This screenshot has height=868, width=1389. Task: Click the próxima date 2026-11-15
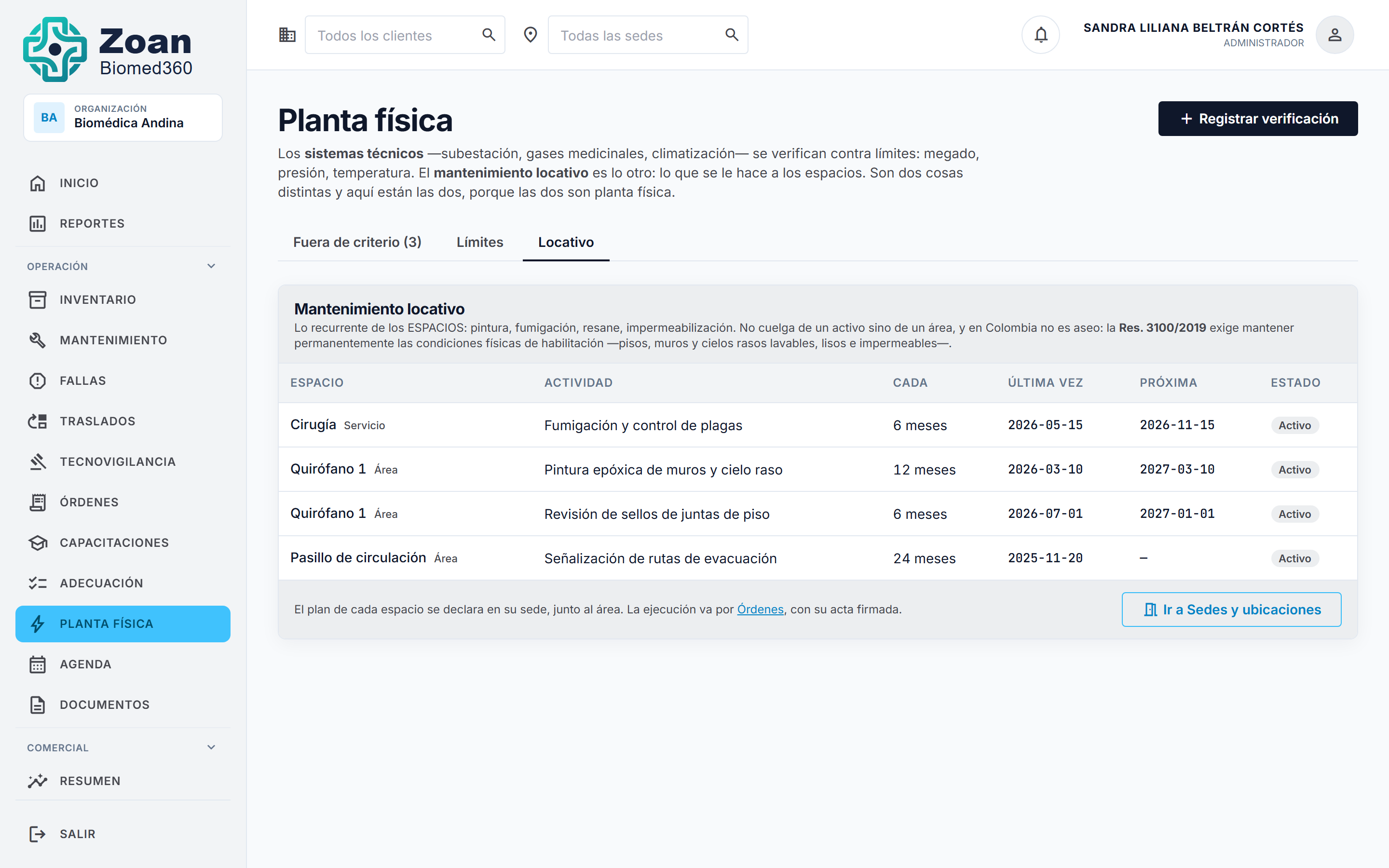pos(1177,425)
